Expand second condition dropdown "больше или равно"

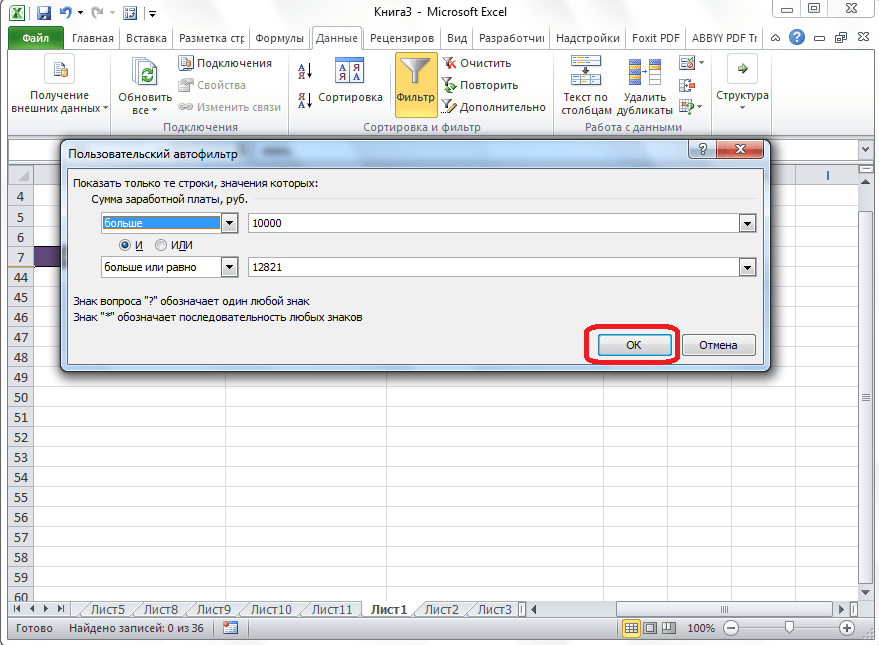(x=229, y=267)
